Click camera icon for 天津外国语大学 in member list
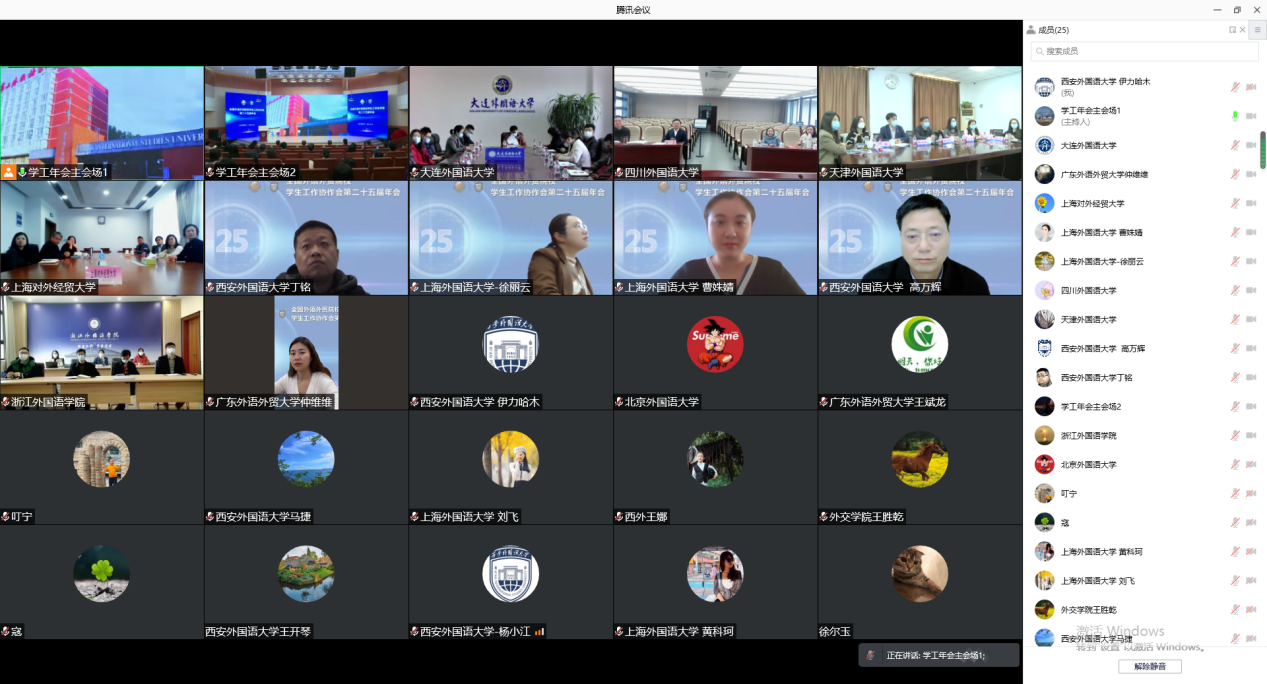The height and width of the screenshot is (684, 1267). click(1250, 319)
